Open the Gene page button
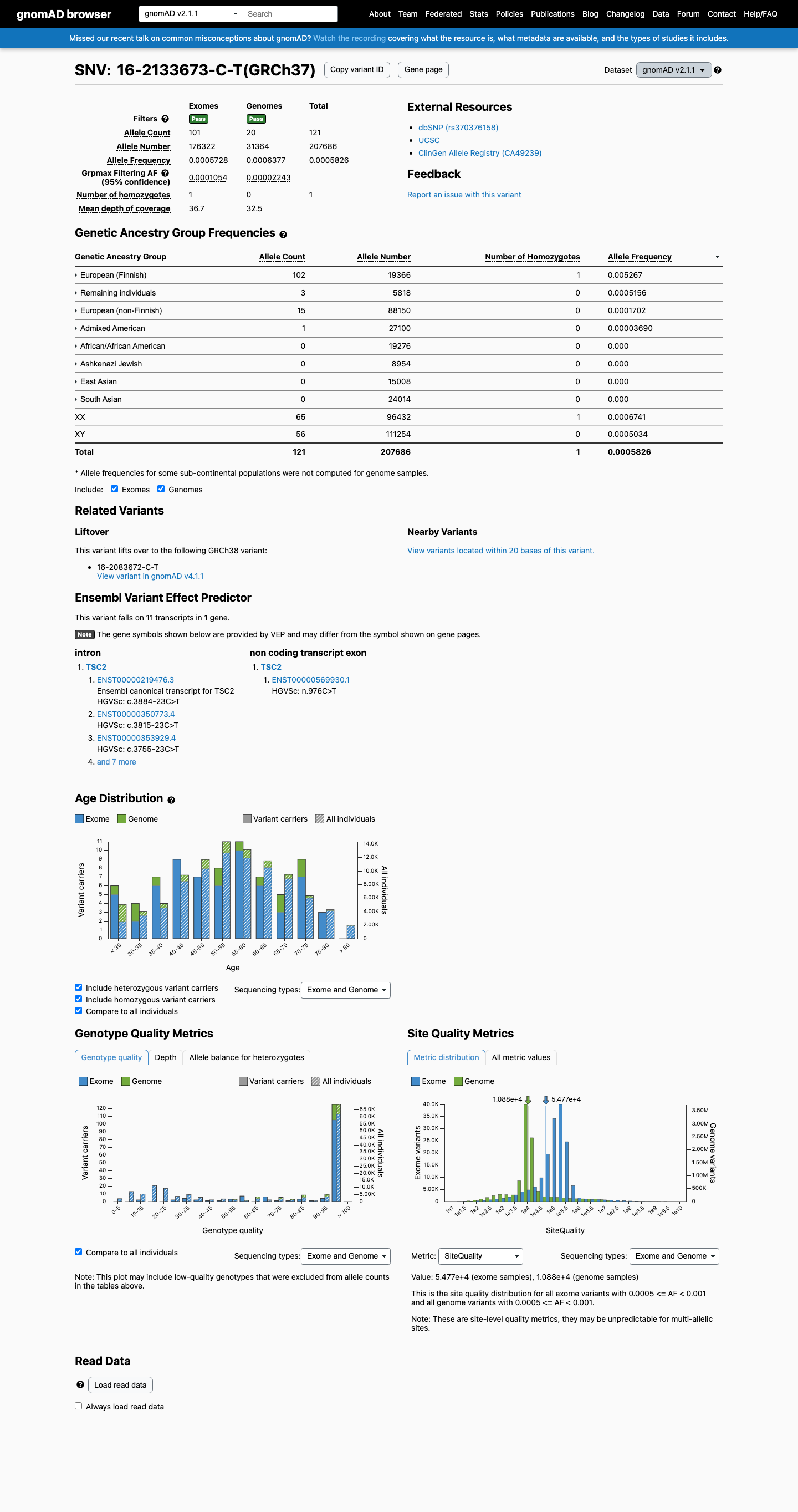798x1512 pixels. click(x=423, y=70)
